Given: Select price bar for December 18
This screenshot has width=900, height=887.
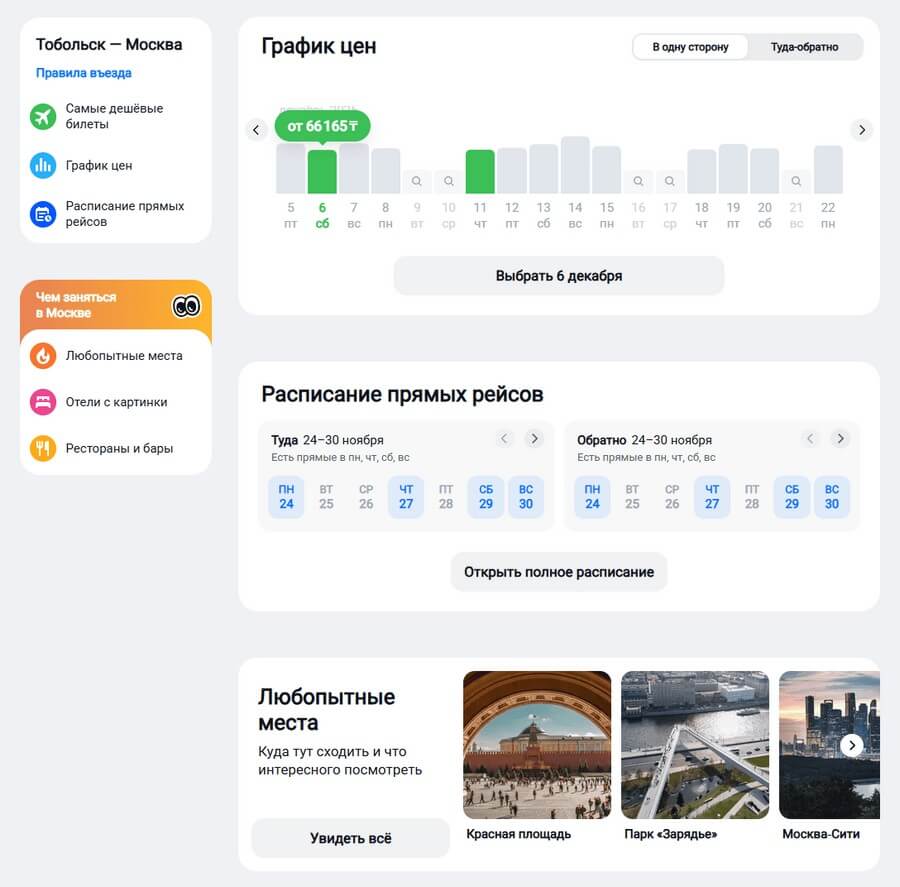Looking at the screenshot, I should click(x=701, y=171).
